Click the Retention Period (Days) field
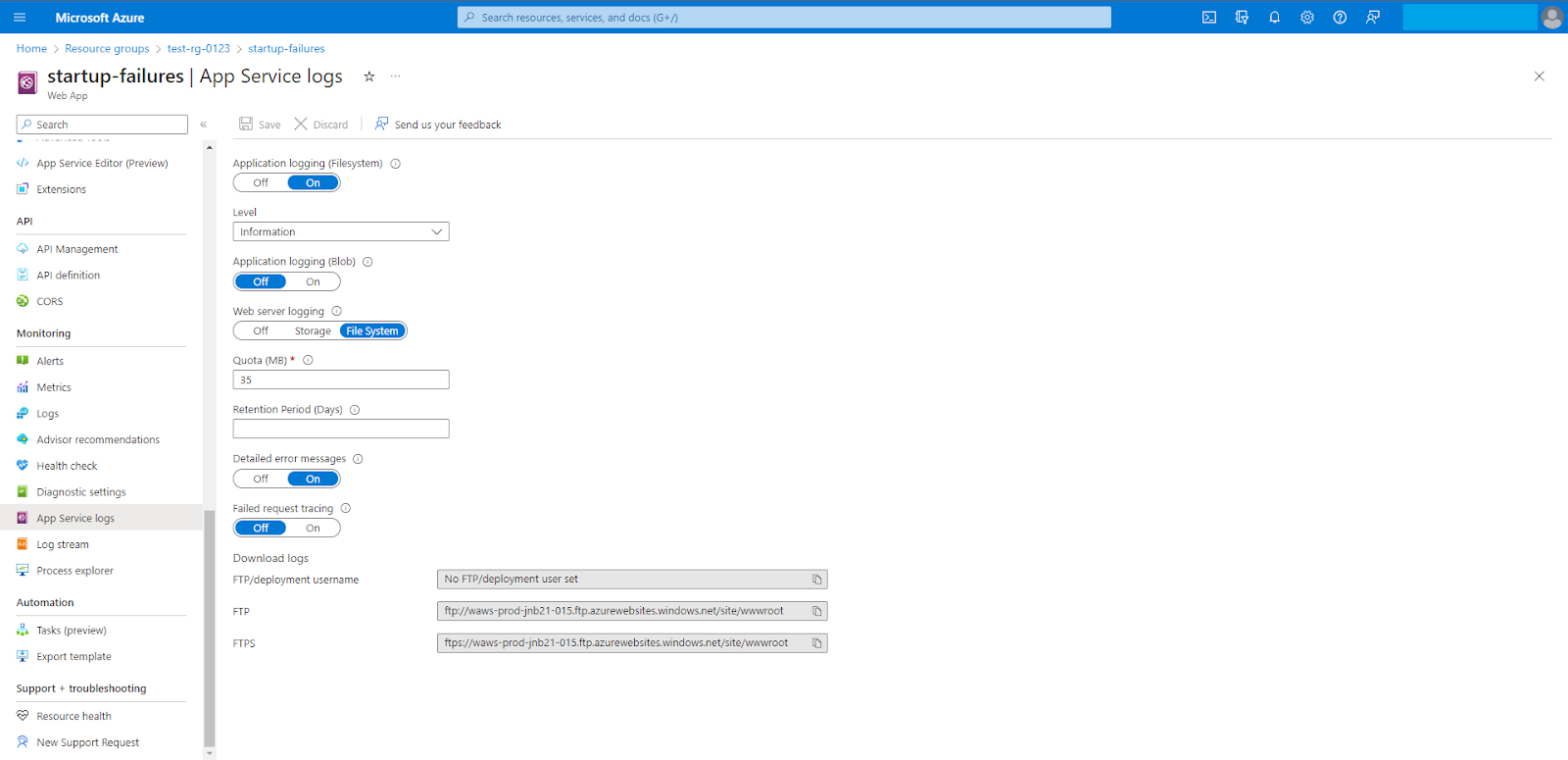The image size is (1568, 760). click(341, 429)
